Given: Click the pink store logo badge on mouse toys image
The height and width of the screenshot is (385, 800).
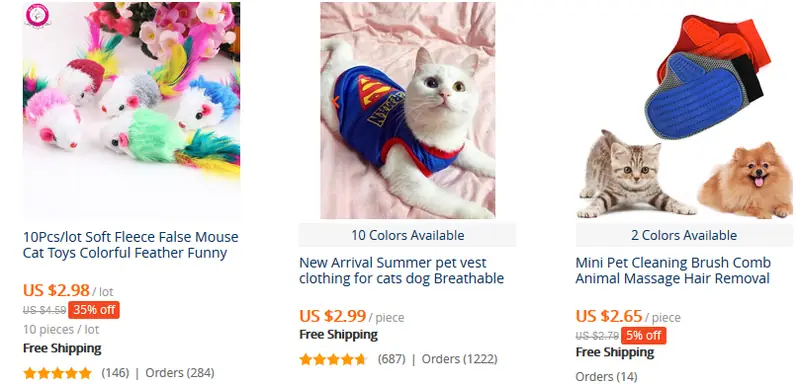Looking at the screenshot, I should tap(38, 15).
